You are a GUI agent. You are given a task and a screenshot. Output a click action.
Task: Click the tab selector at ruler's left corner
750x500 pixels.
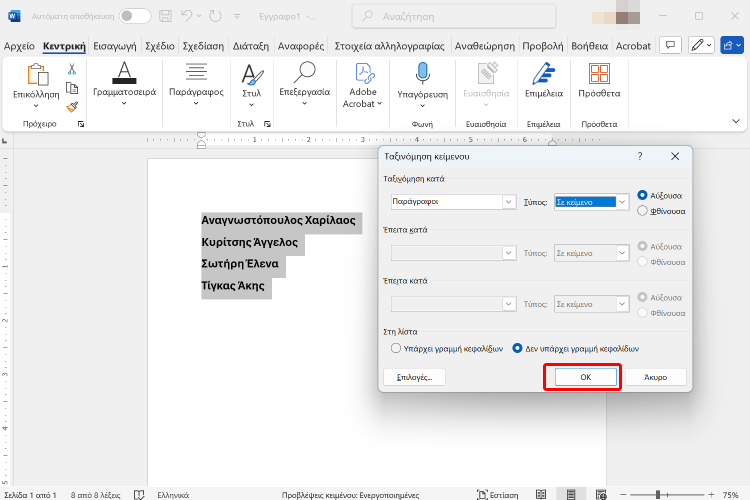pos(5,141)
